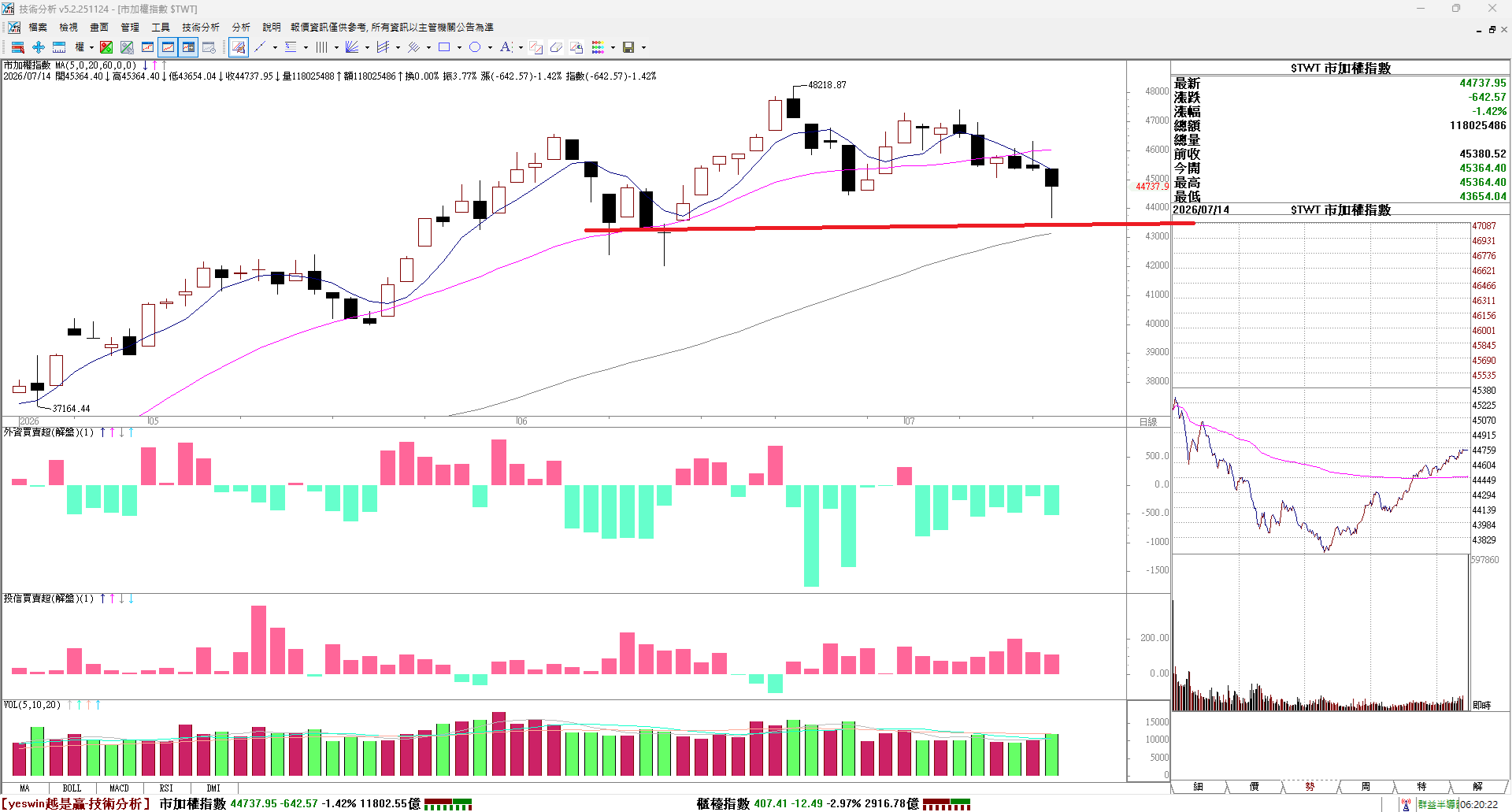1512x812 pixels.
Task: Select the fan lines drawing tool
Action: (352, 47)
